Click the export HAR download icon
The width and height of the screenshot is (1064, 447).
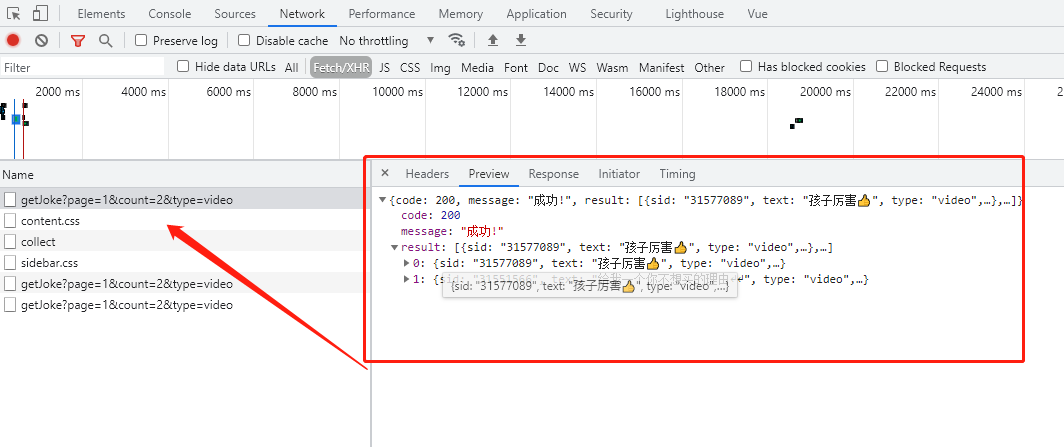pyautogui.click(x=520, y=41)
